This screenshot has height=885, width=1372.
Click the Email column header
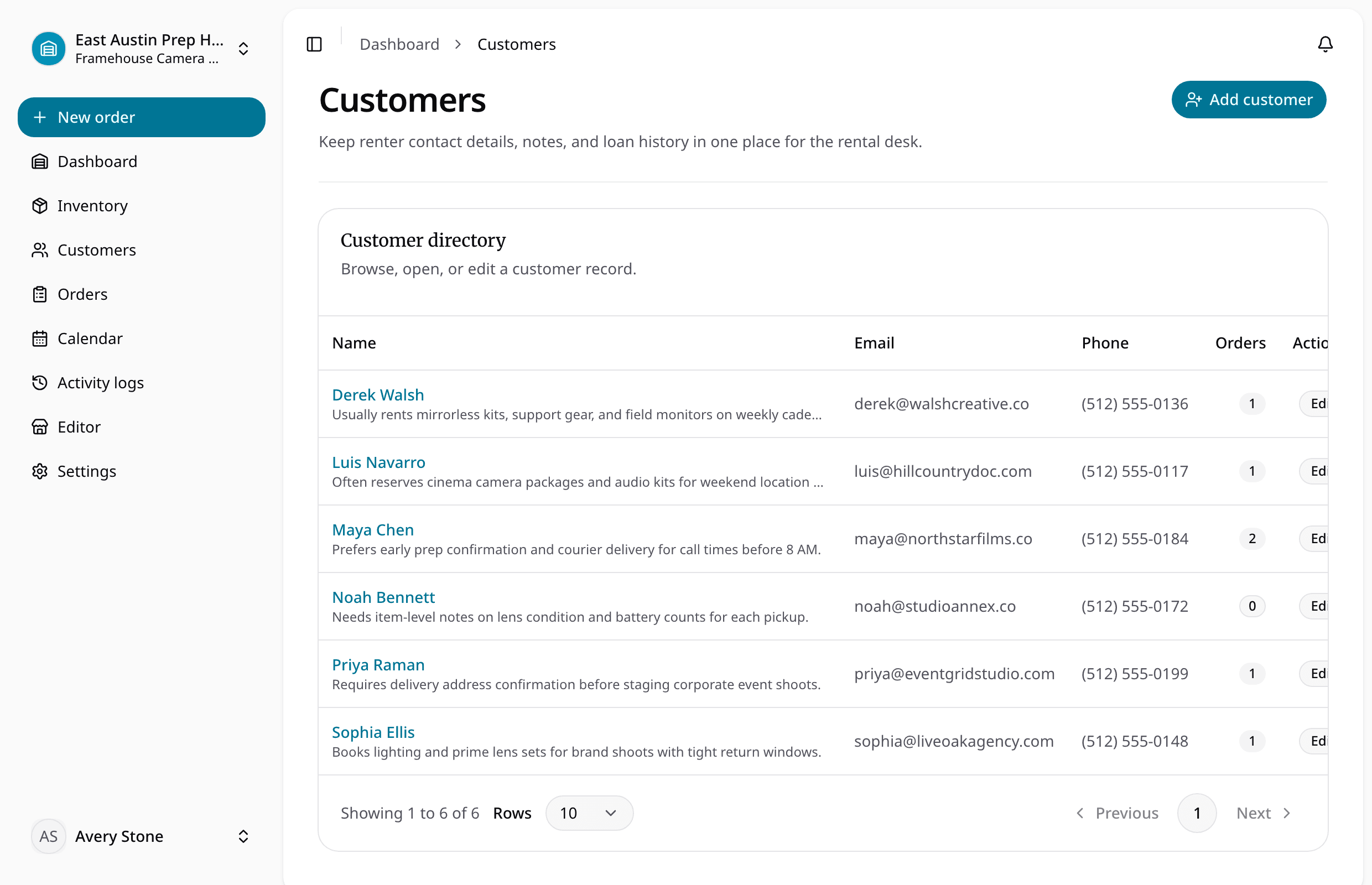click(874, 343)
